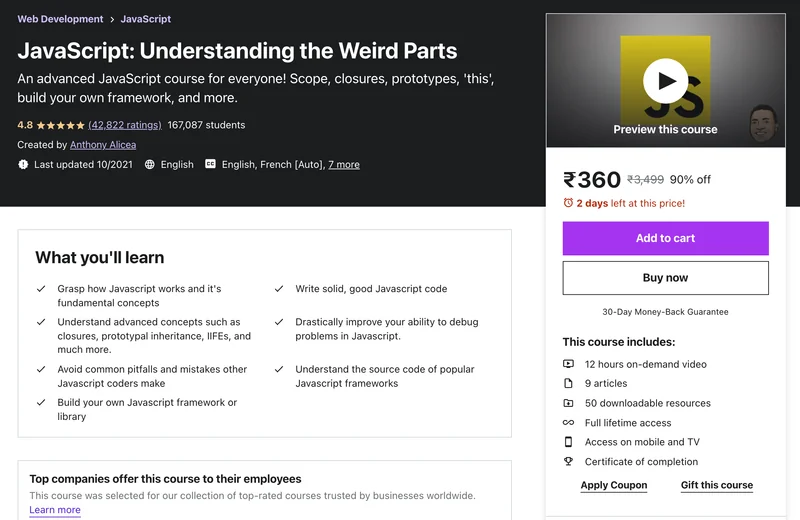Click the closed captions icon
800x520 pixels.
(211, 164)
